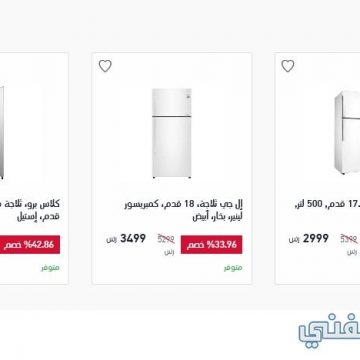This screenshot has height=360, width=360.
Task: Tap the heart icon on the 2999 fridge card
Action: [288, 66]
